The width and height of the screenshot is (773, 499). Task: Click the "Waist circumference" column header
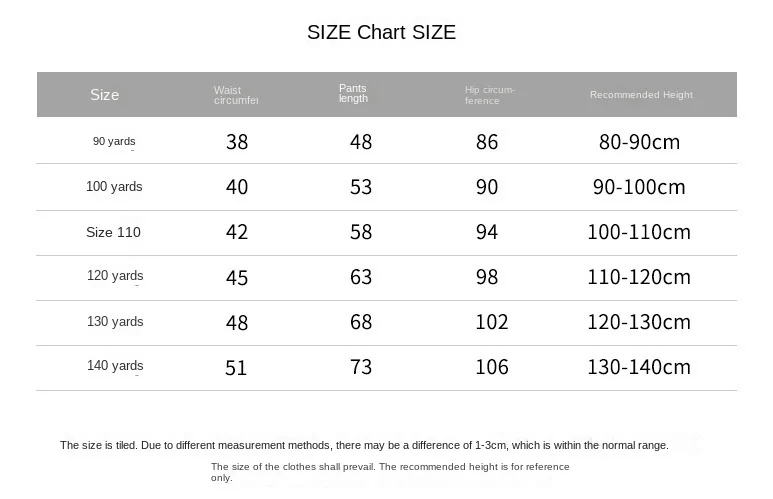[236, 95]
